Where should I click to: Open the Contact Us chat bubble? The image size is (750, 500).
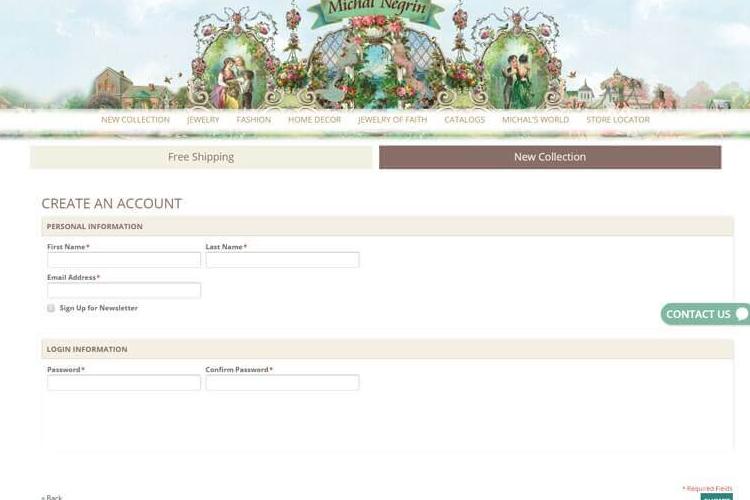click(706, 314)
